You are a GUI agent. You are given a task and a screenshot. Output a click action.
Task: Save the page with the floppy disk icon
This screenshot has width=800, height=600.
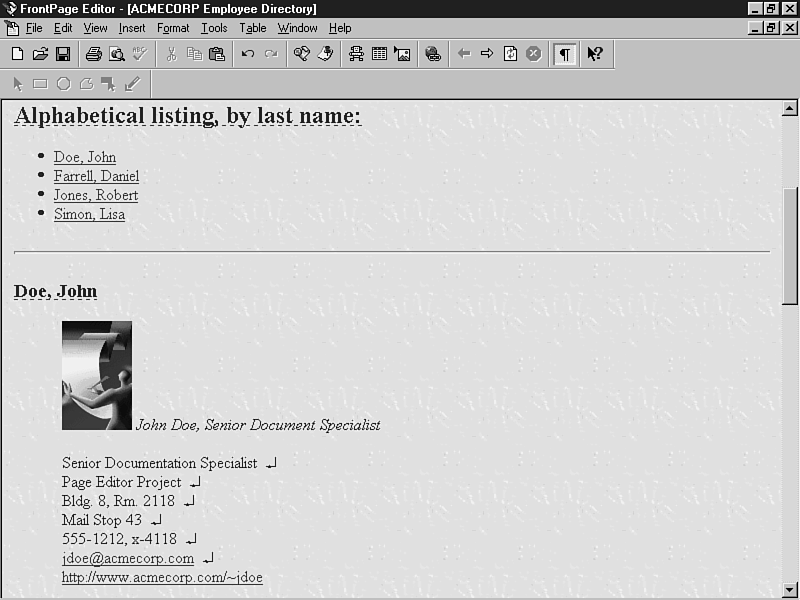[62, 54]
